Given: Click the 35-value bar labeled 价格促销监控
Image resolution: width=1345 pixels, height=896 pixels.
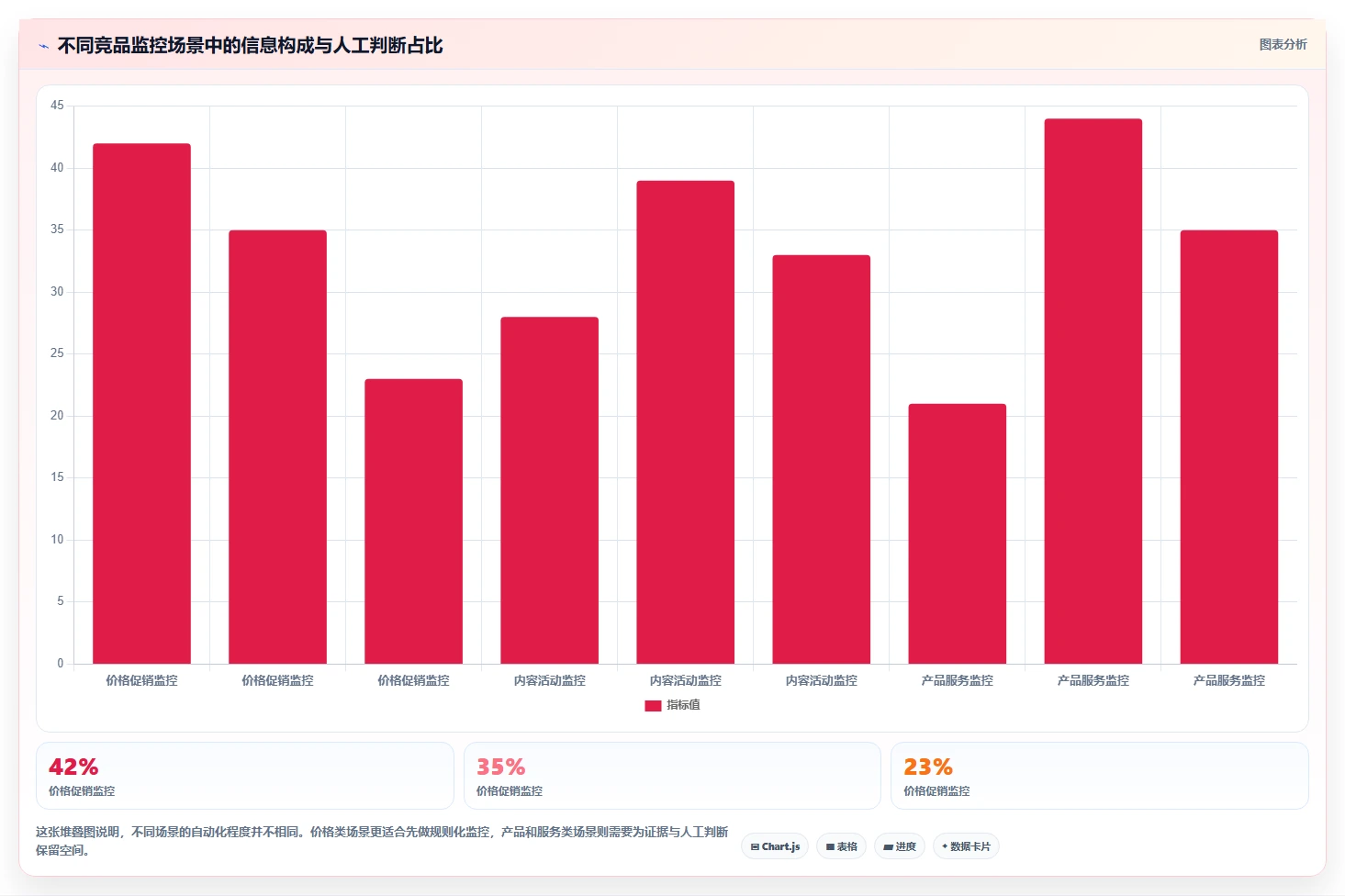Looking at the screenshot, I should pyautogui.click(x=278, y=447).
